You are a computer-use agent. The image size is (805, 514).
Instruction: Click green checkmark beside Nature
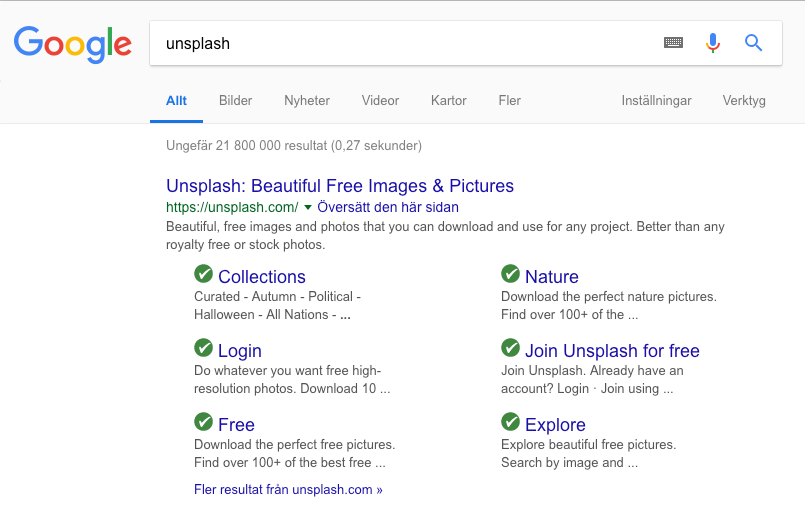[510, 274]
